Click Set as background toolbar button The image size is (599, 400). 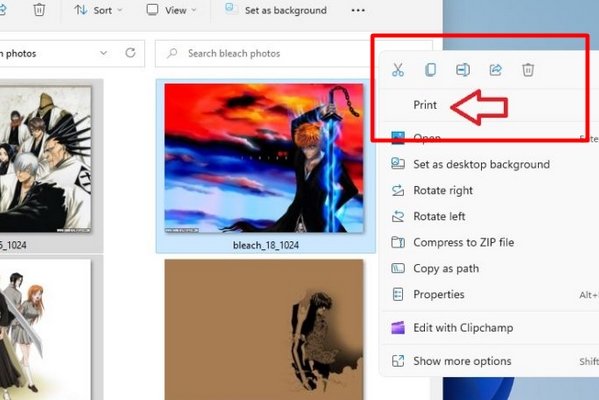pos(276,10)
